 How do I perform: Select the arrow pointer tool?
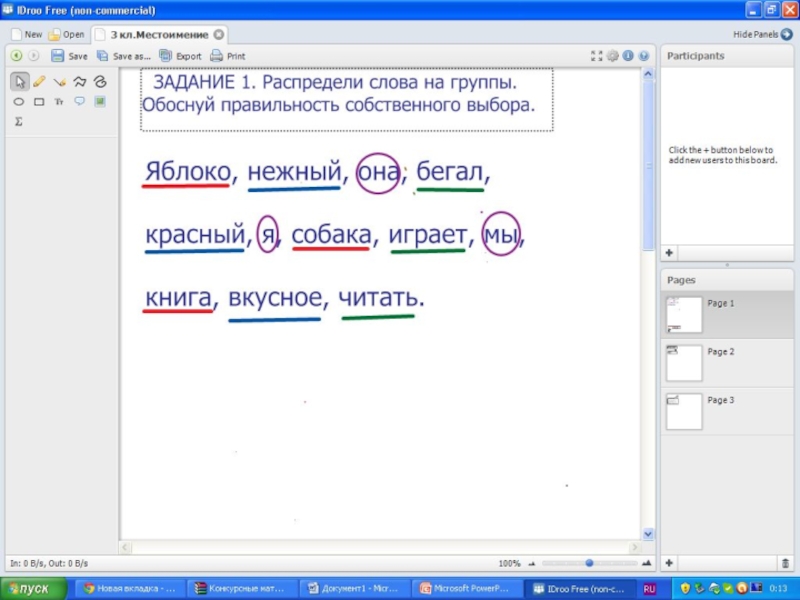pos(19,82)
